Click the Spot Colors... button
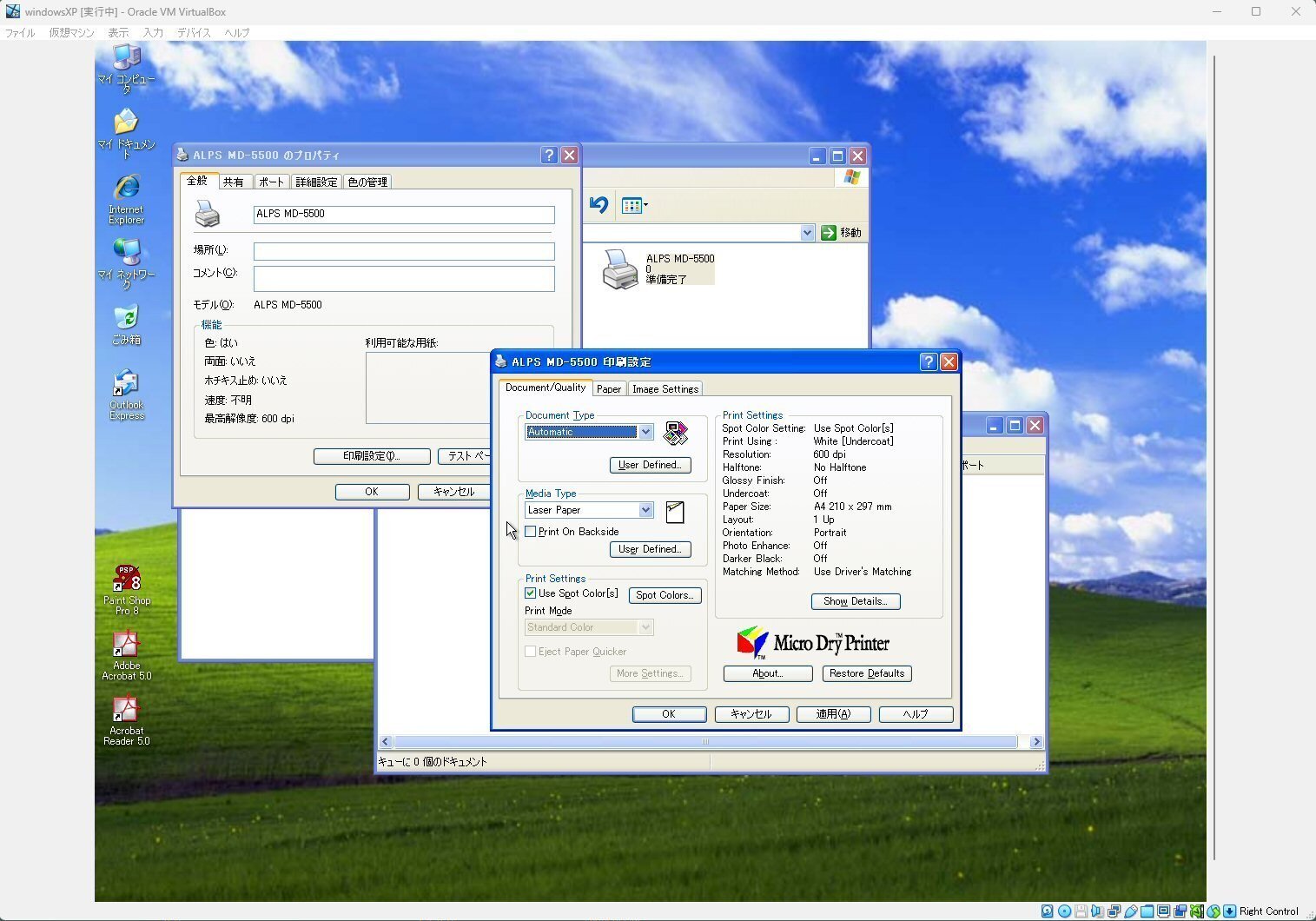 (664, 595)
